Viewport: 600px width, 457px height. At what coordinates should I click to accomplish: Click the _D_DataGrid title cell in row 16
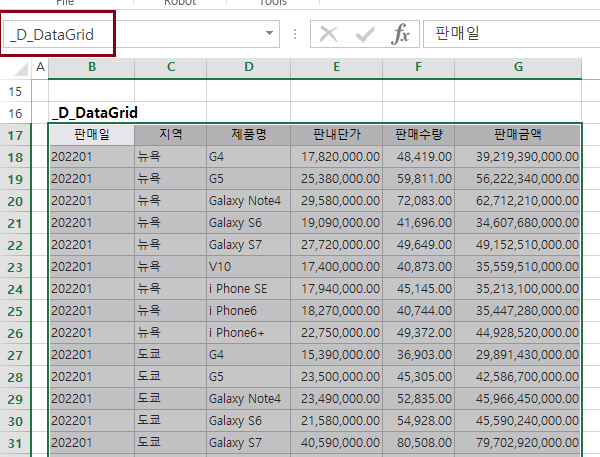tap(95, 113)
